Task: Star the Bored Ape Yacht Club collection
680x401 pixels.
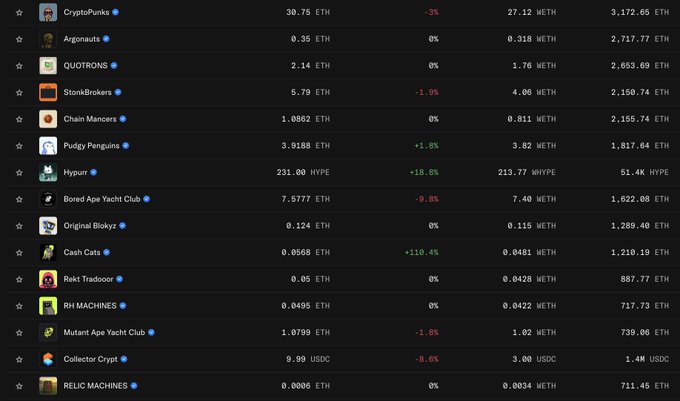Action: pyautogui.click(x=19, y=199)
